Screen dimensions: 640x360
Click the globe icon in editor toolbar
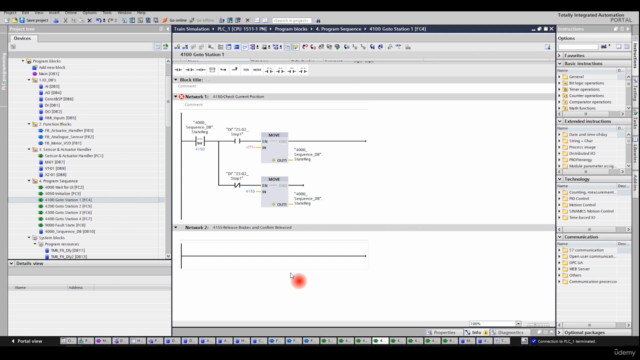point(337,47)
